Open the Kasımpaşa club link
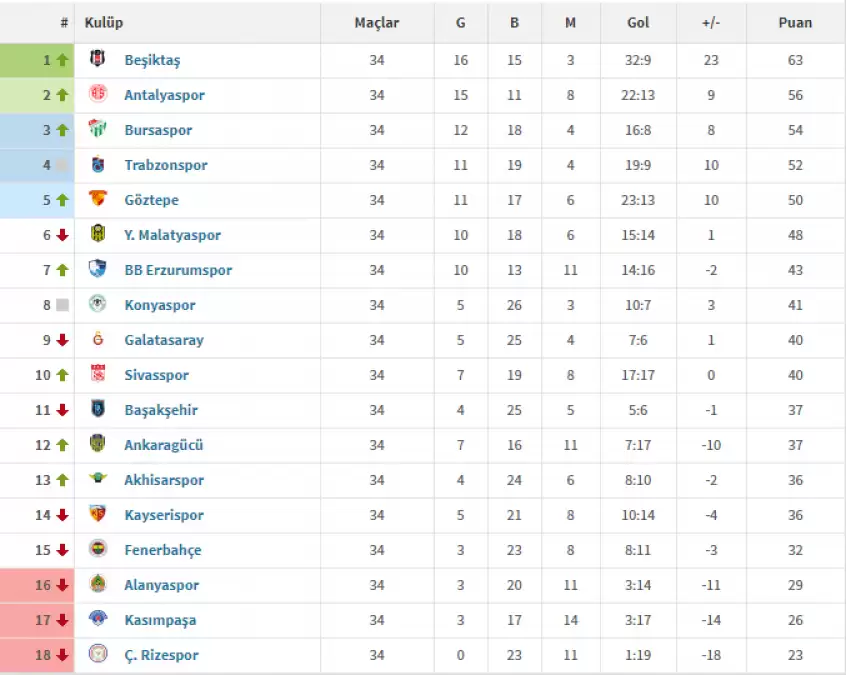The width and height of the screenshot is (846, 675). click(160, 620)
